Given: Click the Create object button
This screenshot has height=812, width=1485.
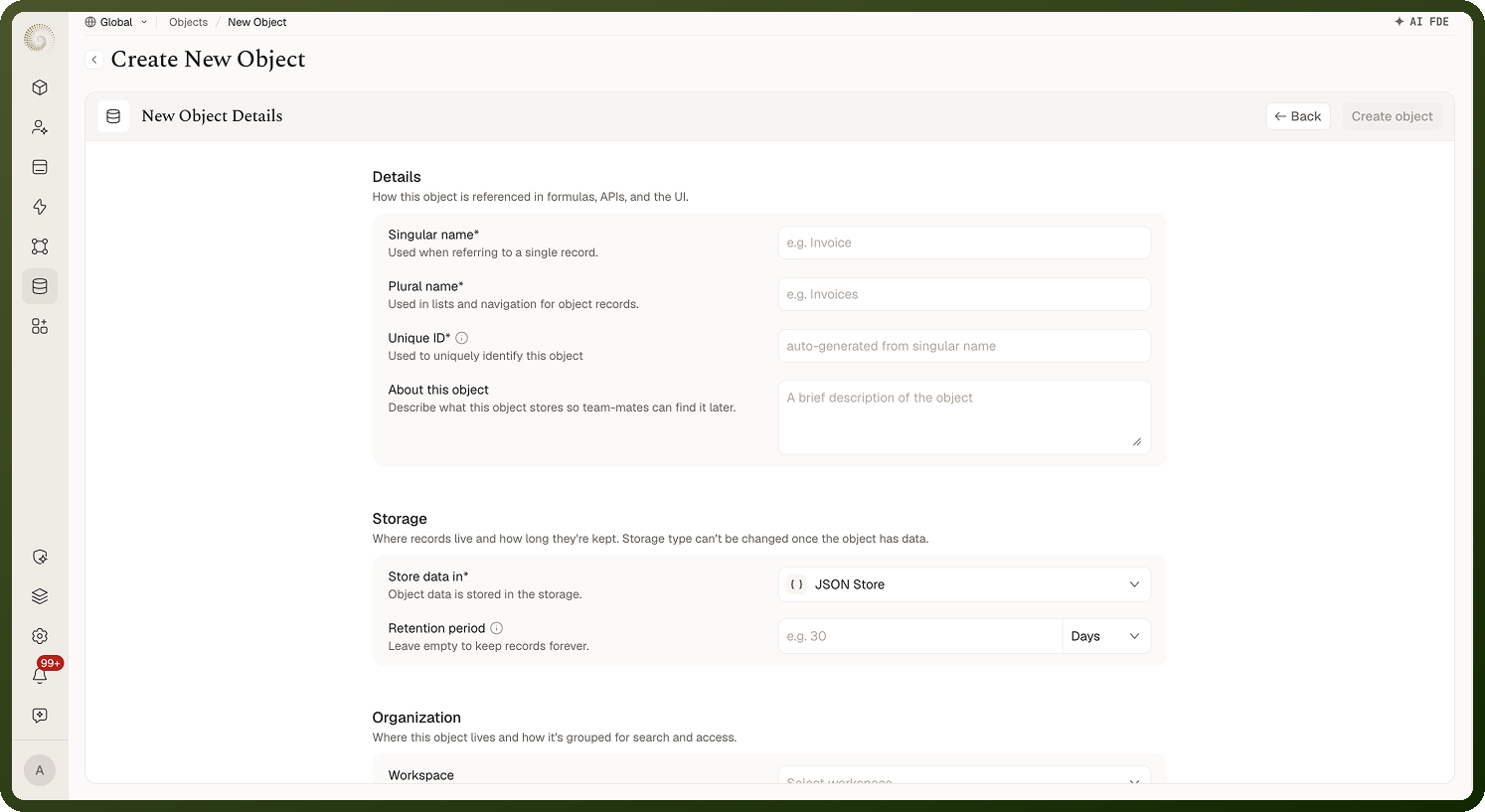Looking at the screenshot, I should [x=1392, y=116].
